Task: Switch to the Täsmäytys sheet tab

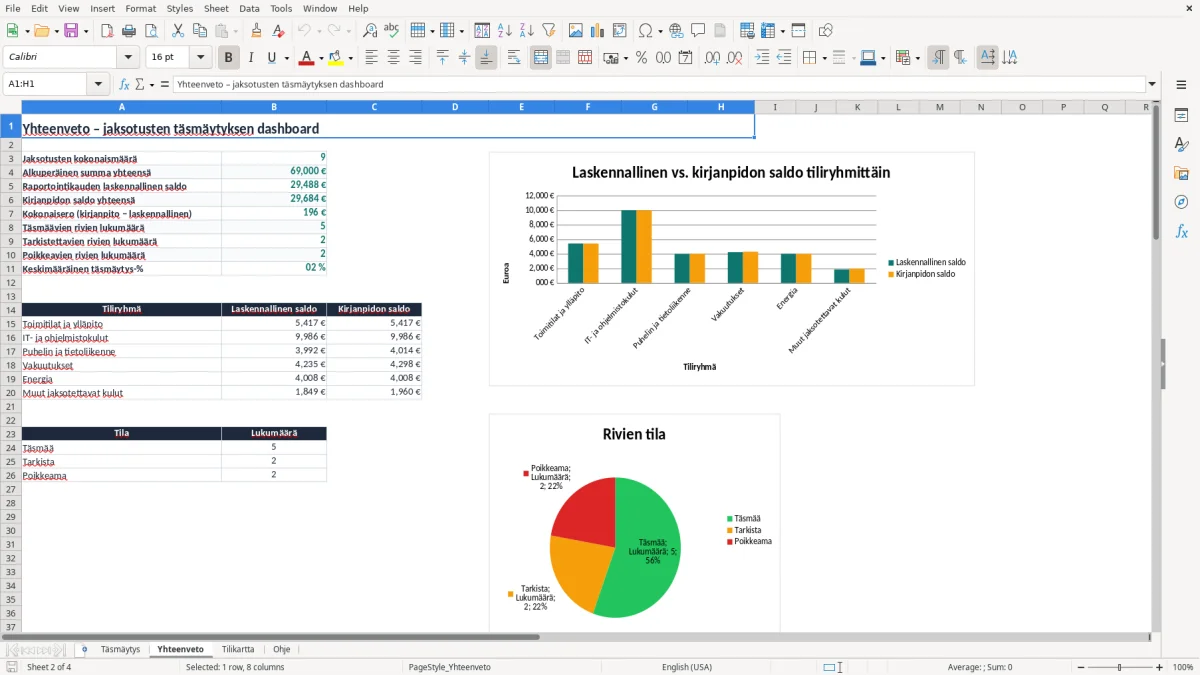Action: click(120, 649)
